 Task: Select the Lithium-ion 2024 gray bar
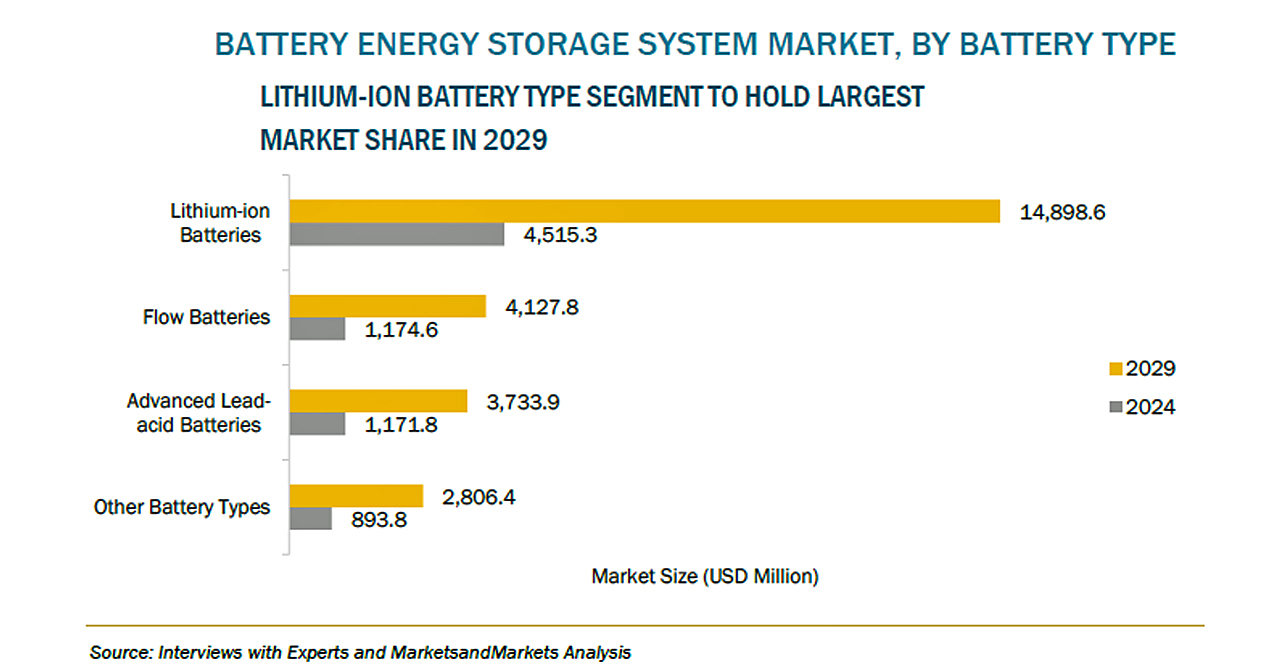click(397, 235)
